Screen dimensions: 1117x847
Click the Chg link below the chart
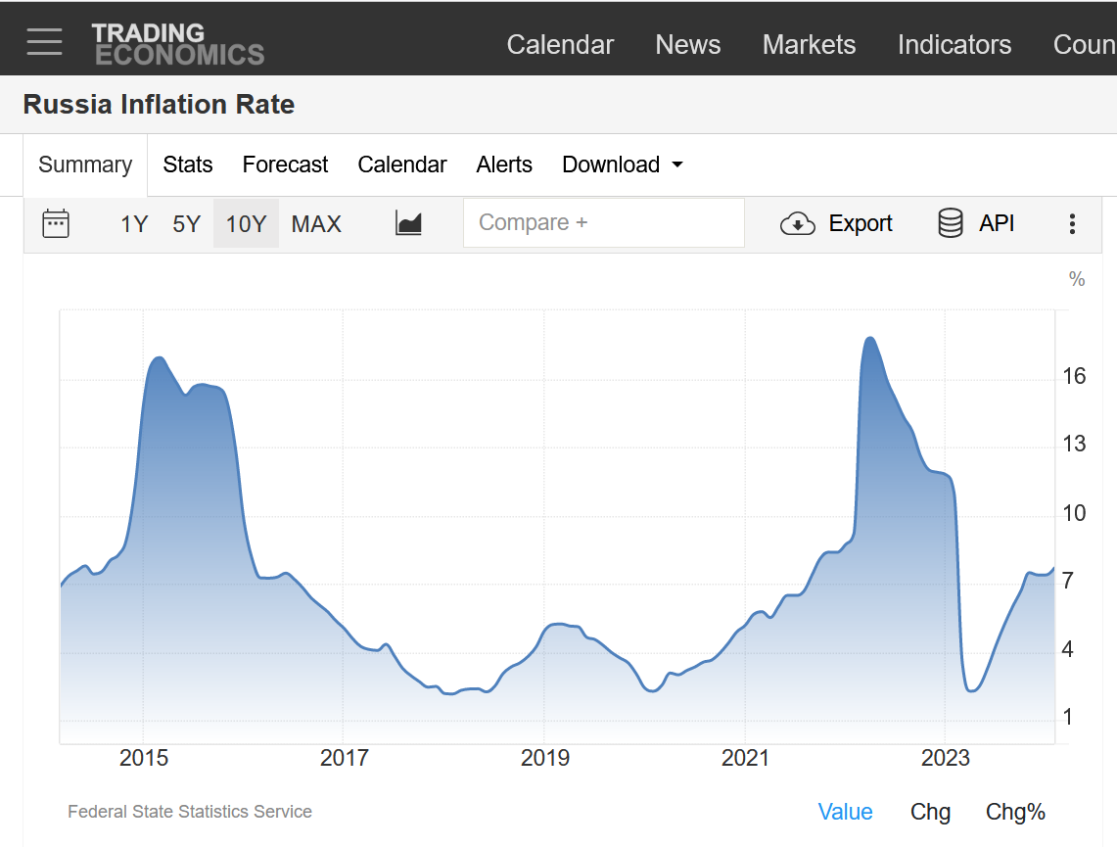pos(930,812)
